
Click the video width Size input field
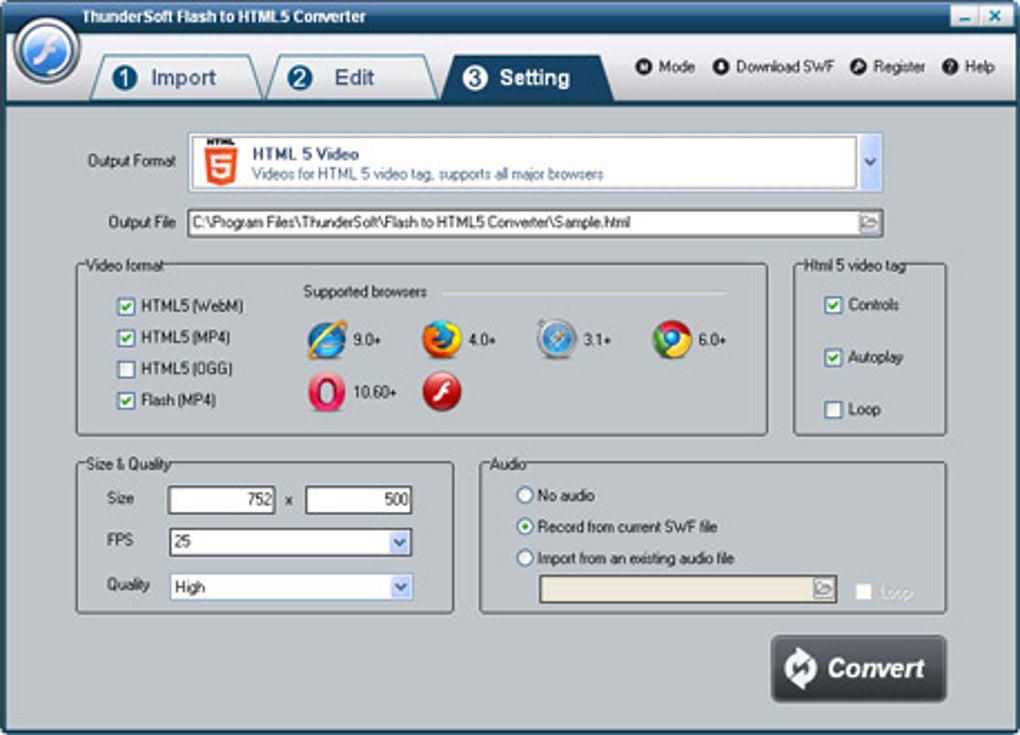[222, 497]
